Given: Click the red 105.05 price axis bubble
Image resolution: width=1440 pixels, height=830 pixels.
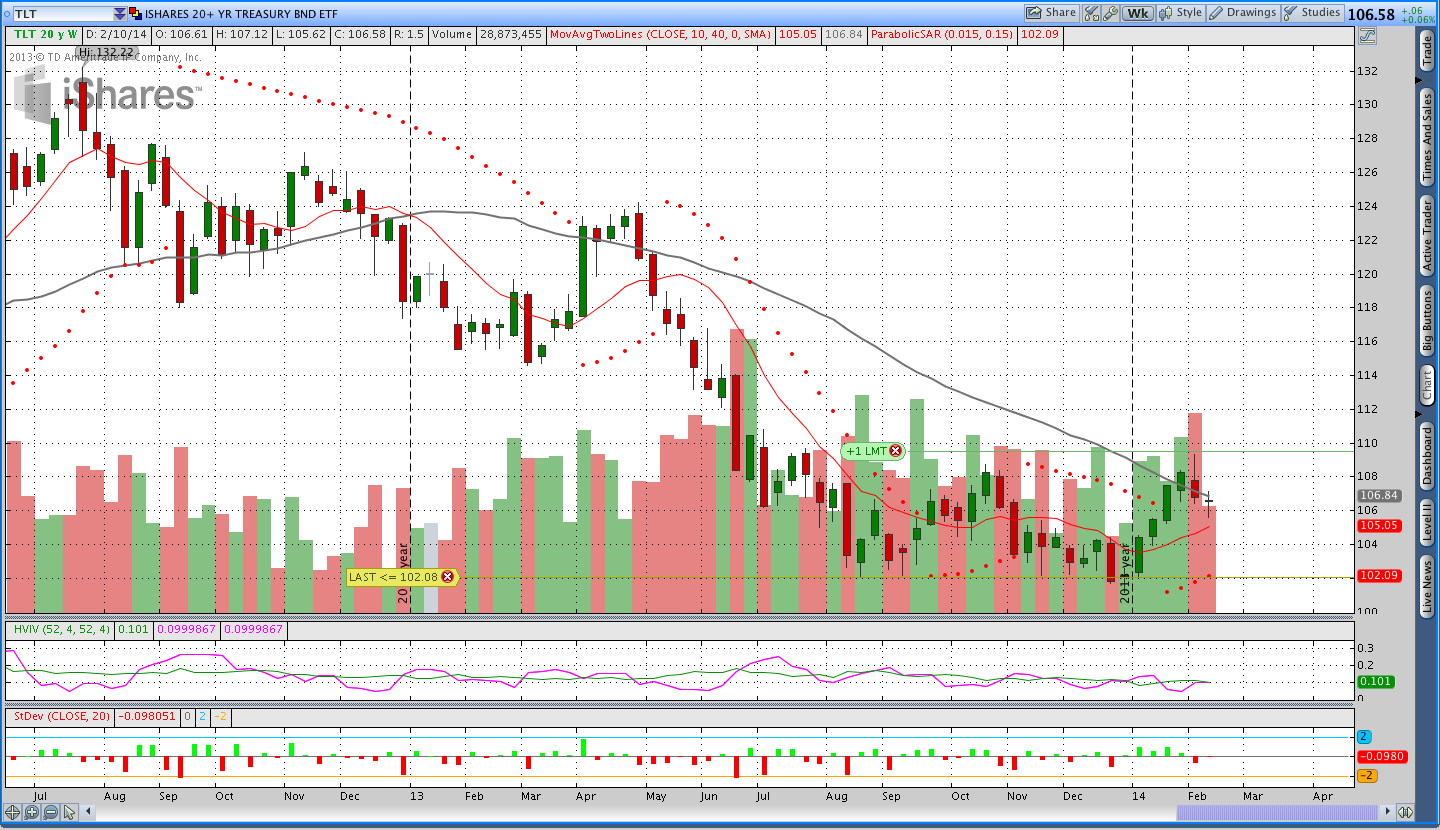Looking at the screenshot, I should [x=1379, y=525].
